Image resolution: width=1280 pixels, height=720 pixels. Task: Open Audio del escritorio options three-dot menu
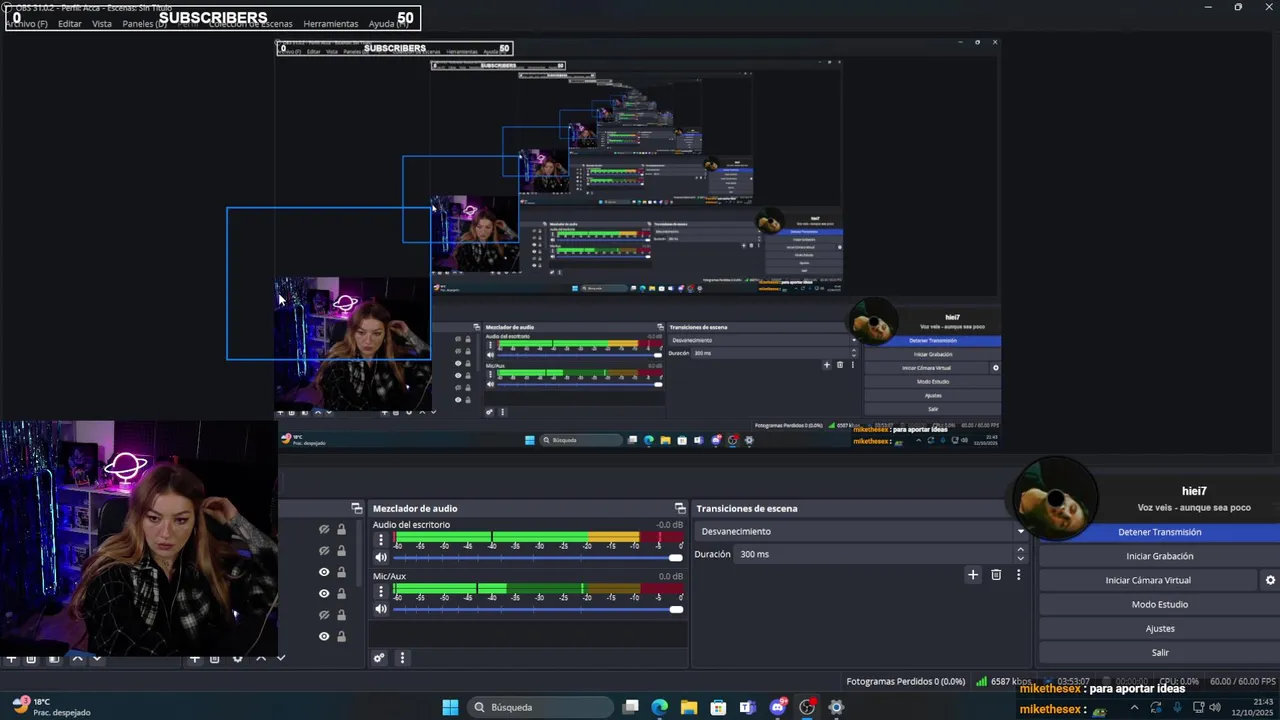(380, 540)
